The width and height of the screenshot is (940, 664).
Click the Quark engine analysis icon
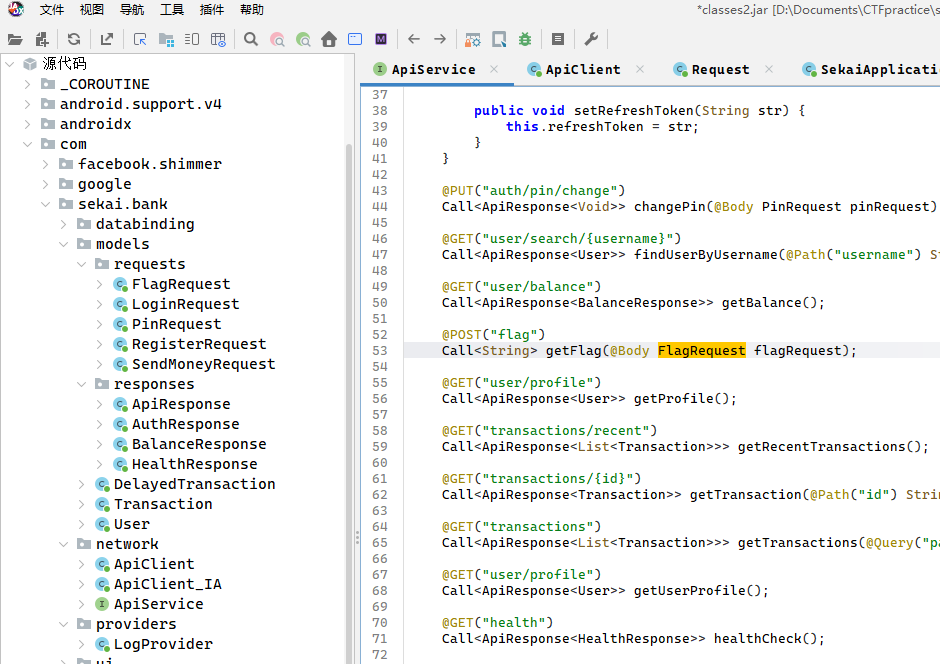click(x=499, y=40)
